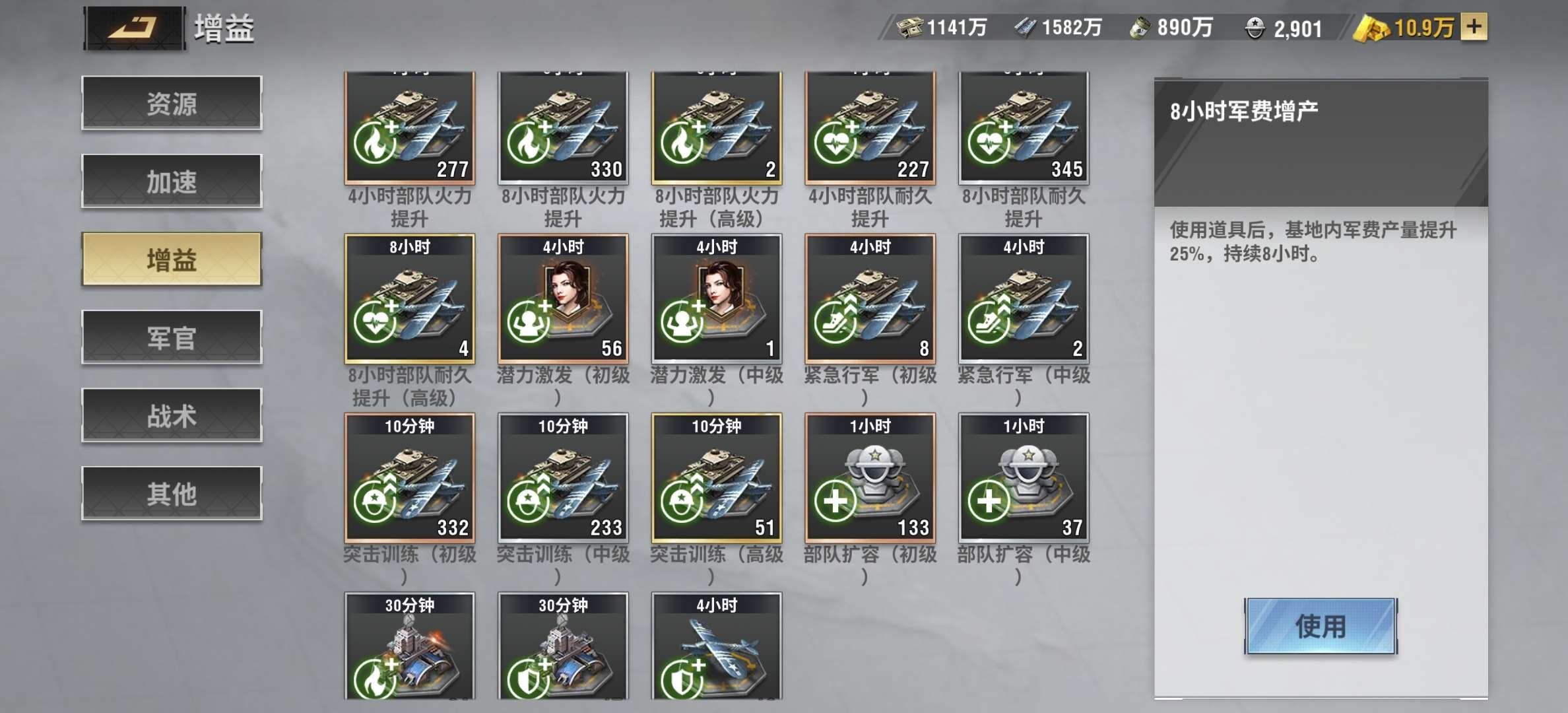The width and height of the screenshot is (1568, 713).
Task: Select 部队扩容（初级） item with 133 count
Action: (x=870, y=477)
